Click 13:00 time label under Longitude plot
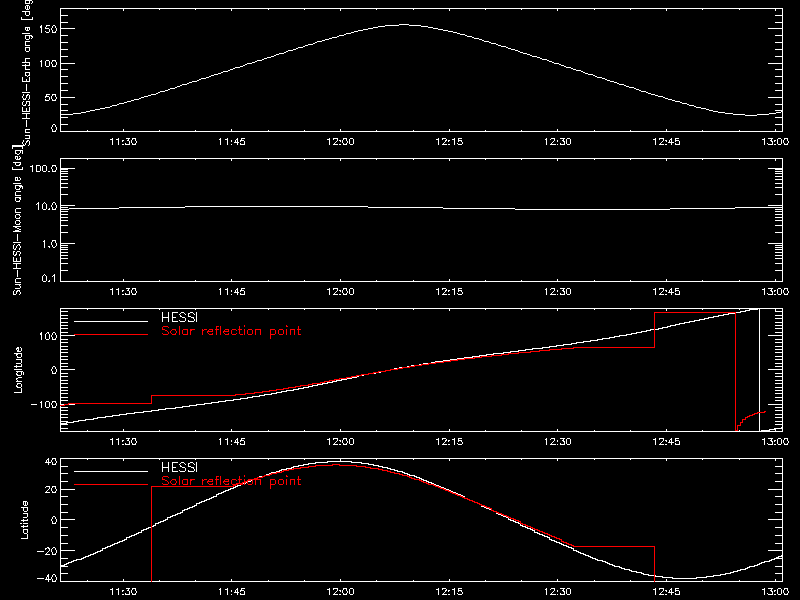800x600 pixels. pos(775,442)
